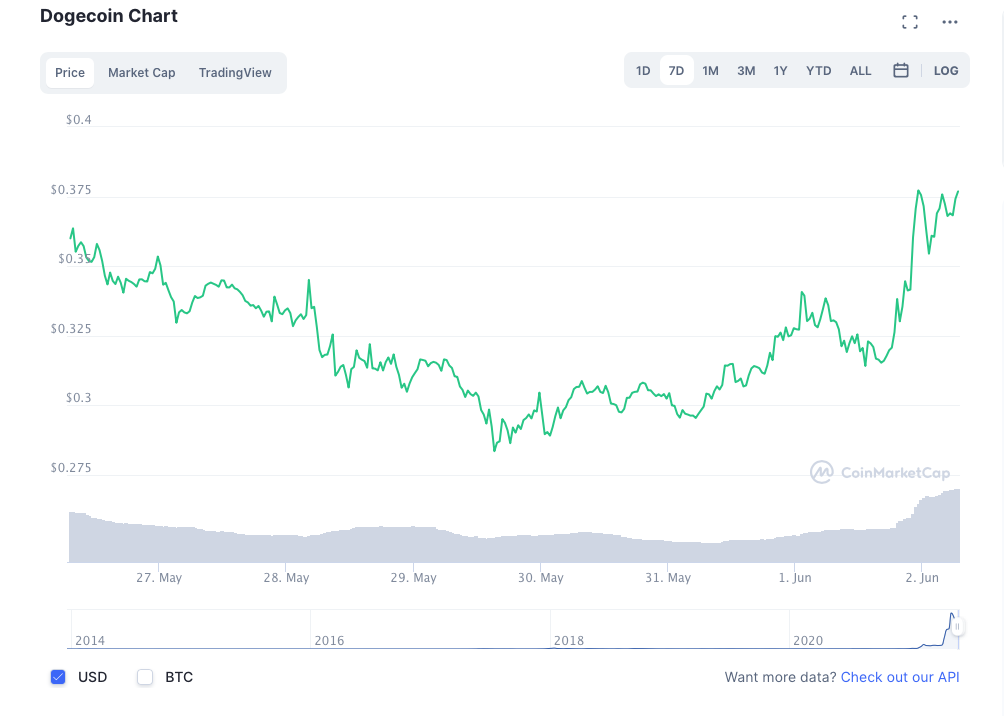This screenshot has height=716, width=1004.
Task: Select the 7D time range
Action: coord(676,71)
